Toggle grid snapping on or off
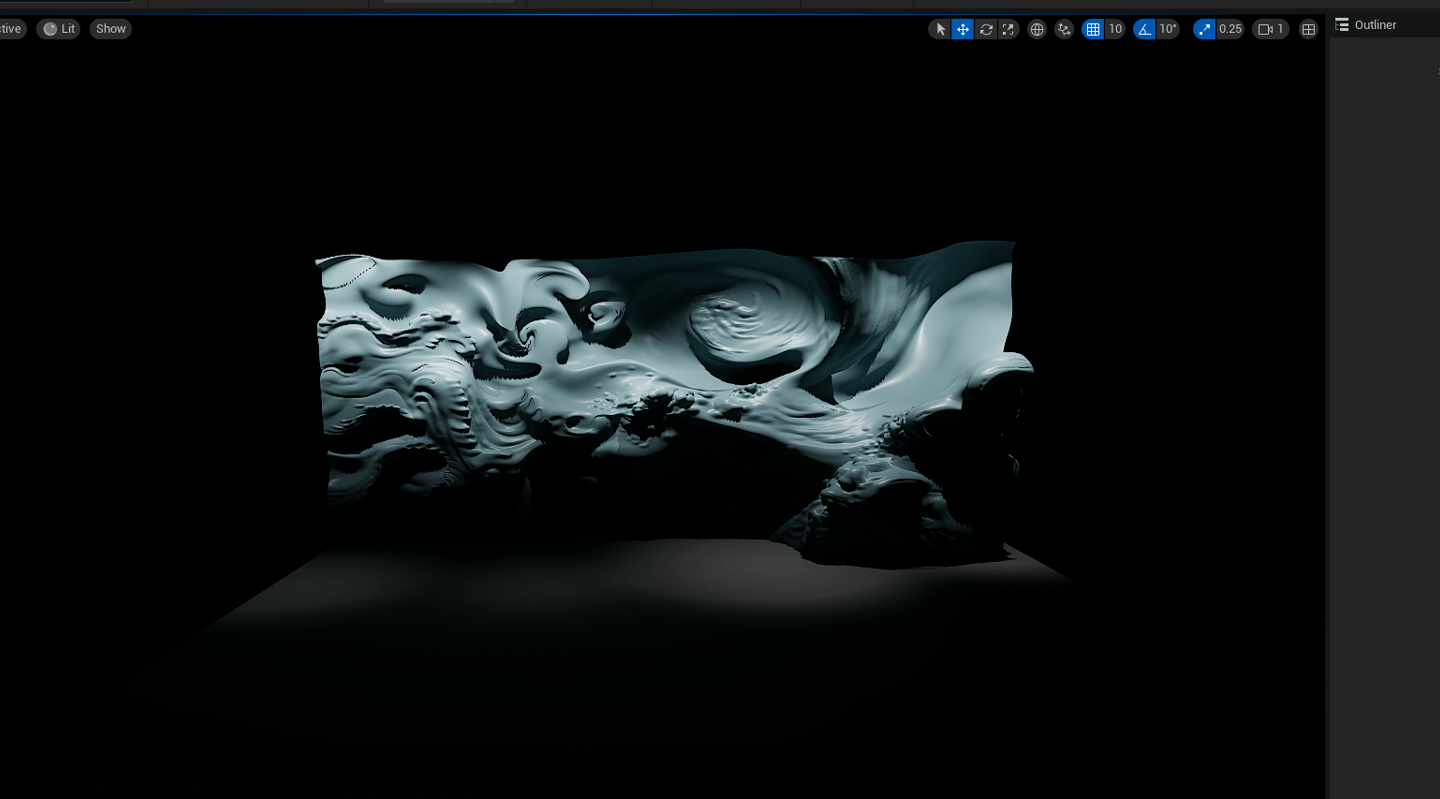 point(1093,29)
